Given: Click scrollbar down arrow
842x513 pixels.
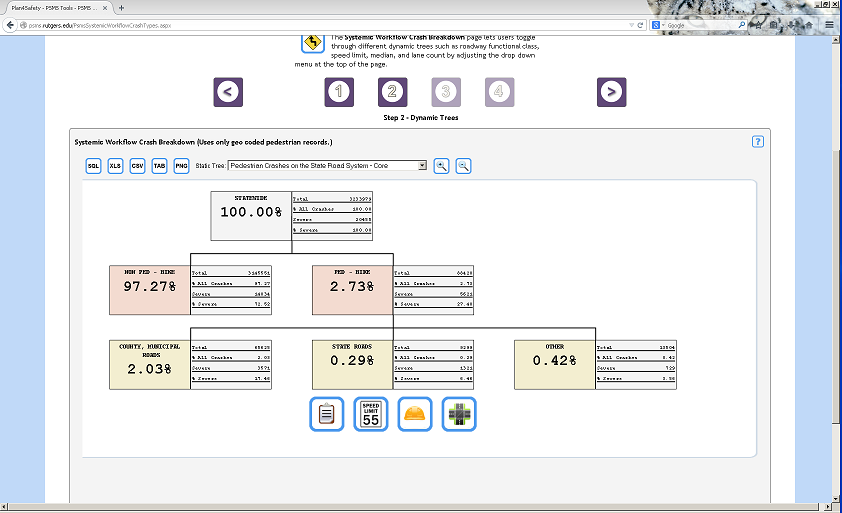Looking at the screenshot, I should pyautogui.click(x=837, y=498).
